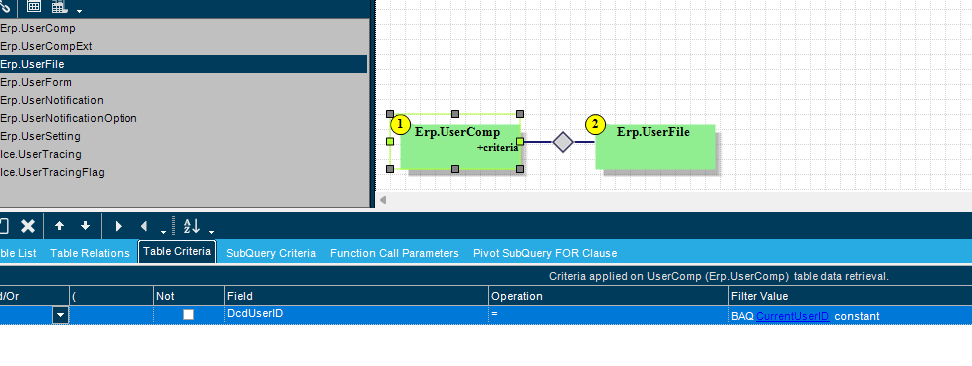The image size is (972, 366).
Task: Select the highlighted Erp.UserFile row
Action: (183, 64)
